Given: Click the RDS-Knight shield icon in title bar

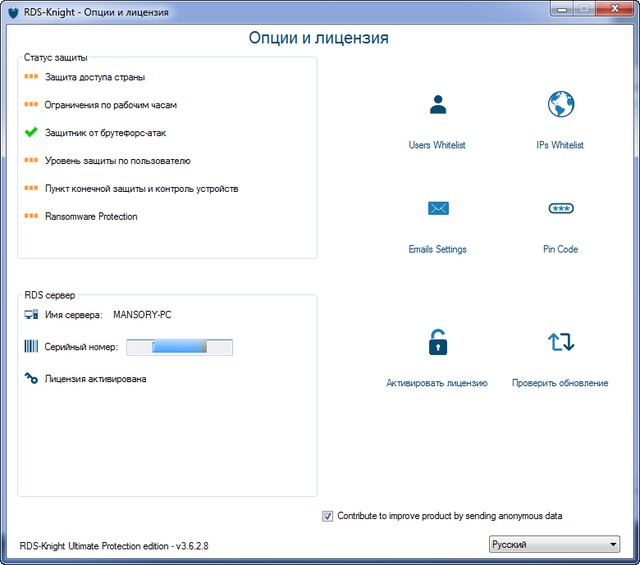Looking at the screenshot, I should click(13, 12).
